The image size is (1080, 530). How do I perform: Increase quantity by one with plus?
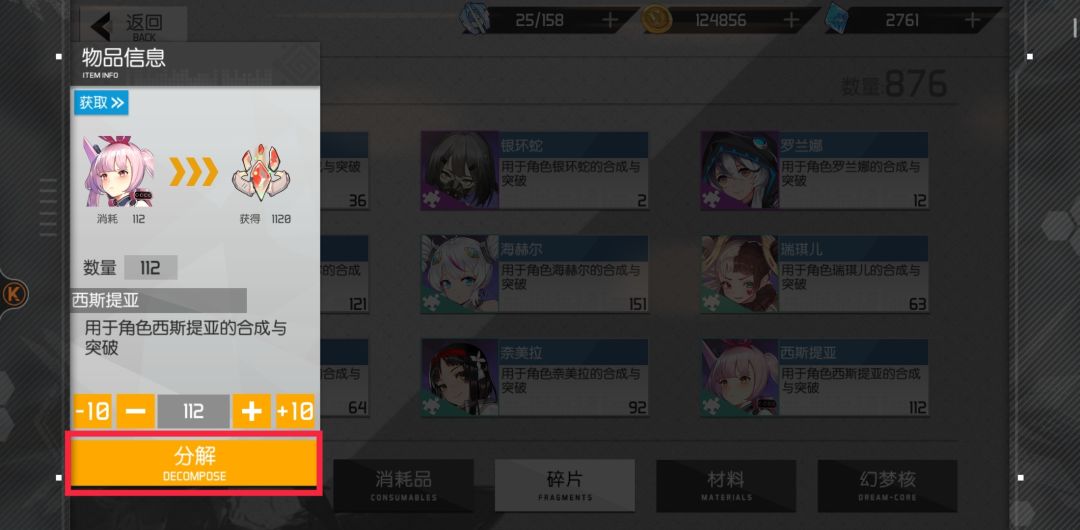click(x=251, y=411)
